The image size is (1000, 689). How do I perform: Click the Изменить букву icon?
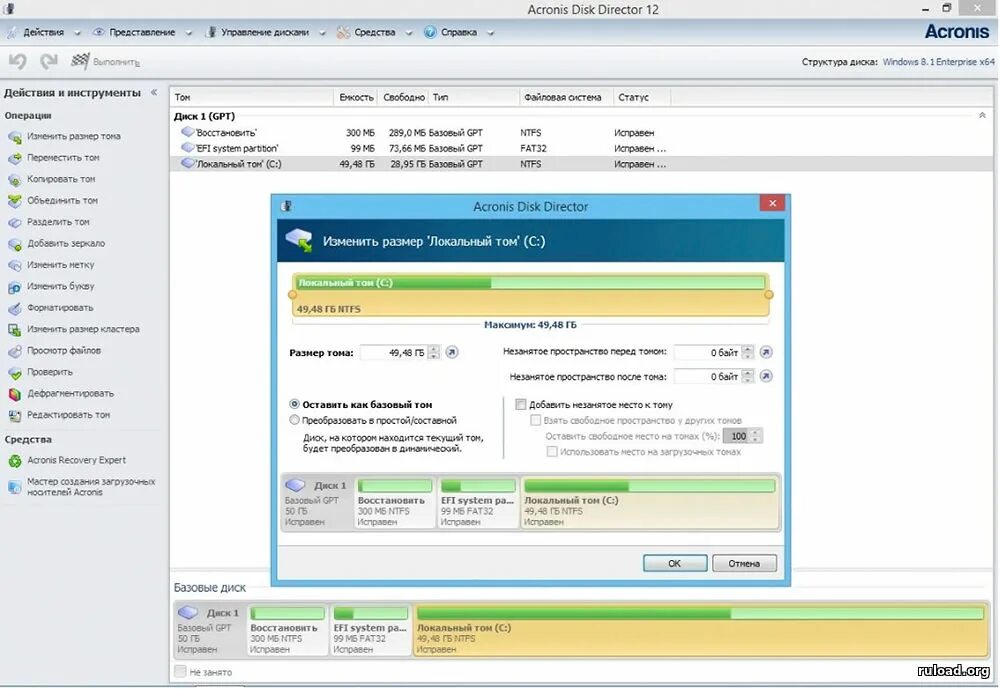coord(15,287)
